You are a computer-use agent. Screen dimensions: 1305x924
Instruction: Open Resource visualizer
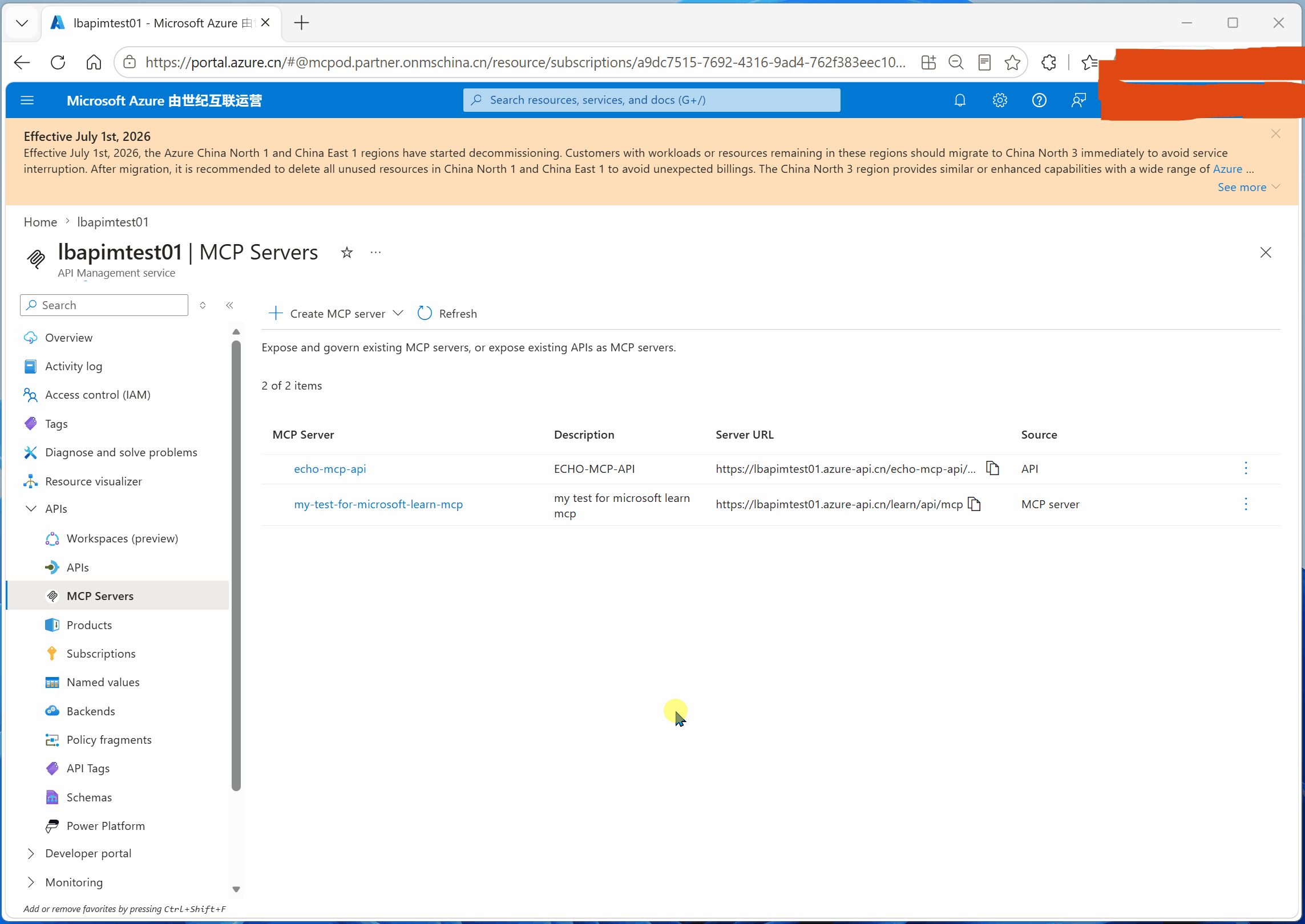pyautogui.click(x=94, y=481)
